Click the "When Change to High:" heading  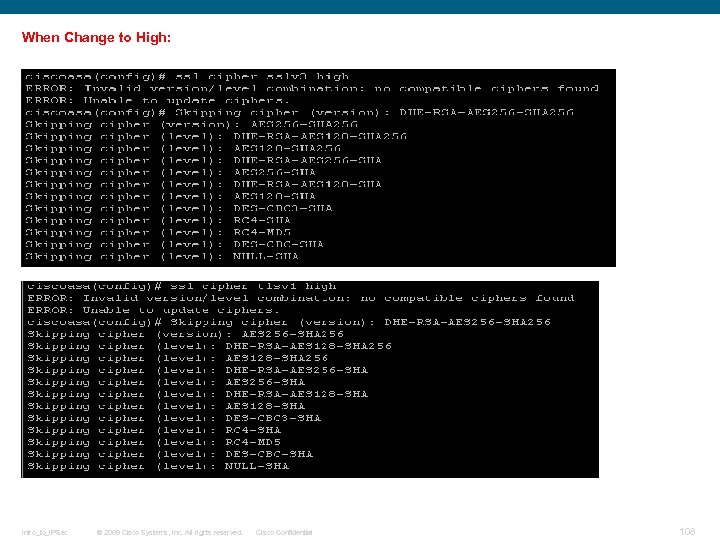click(96, 37)
